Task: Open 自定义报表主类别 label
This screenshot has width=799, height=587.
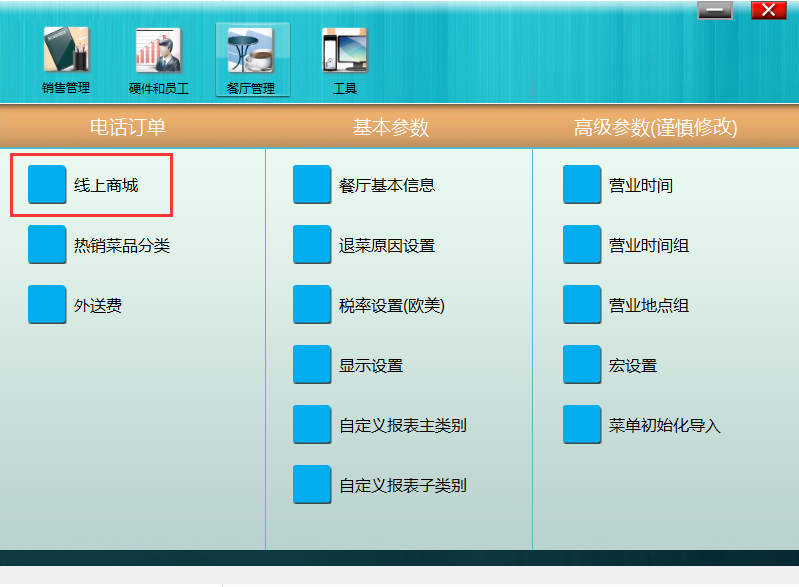Action: coord(403,425)
